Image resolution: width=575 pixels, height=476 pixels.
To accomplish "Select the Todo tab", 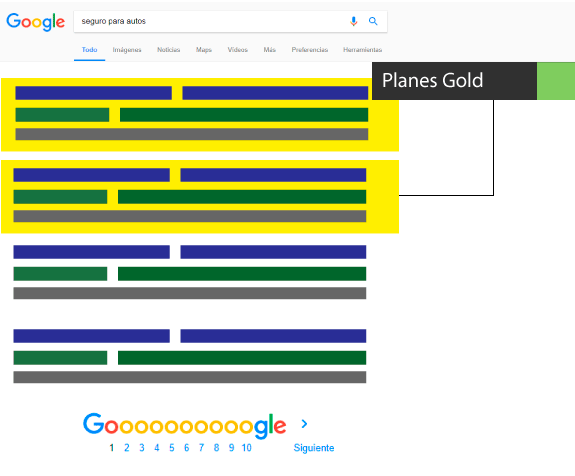I will tap(89, 50).
